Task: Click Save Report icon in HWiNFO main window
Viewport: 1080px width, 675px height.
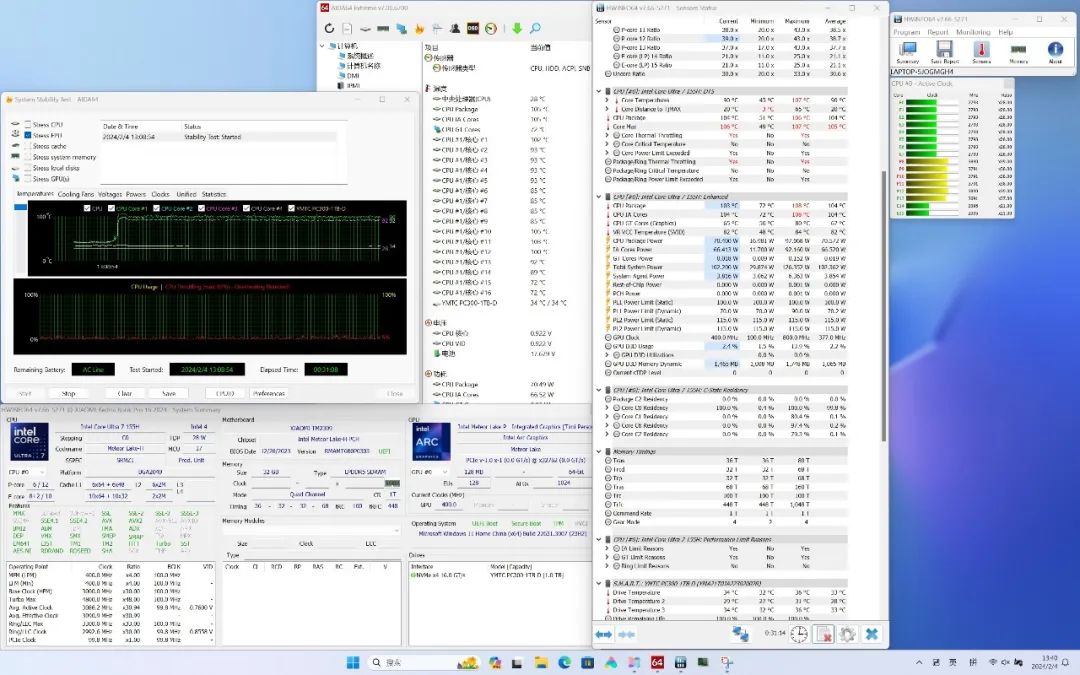Action: [944, 52]
